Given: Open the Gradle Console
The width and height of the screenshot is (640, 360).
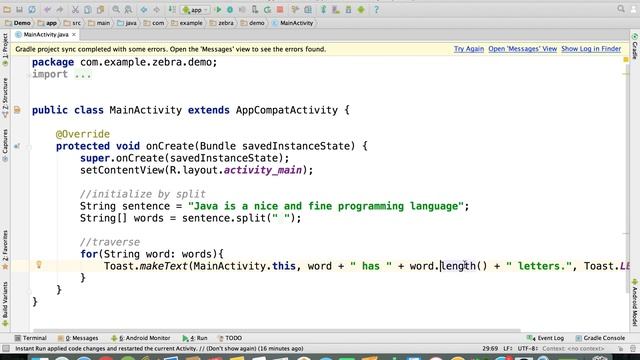Looking at the screenshot, I should (600, 338).
